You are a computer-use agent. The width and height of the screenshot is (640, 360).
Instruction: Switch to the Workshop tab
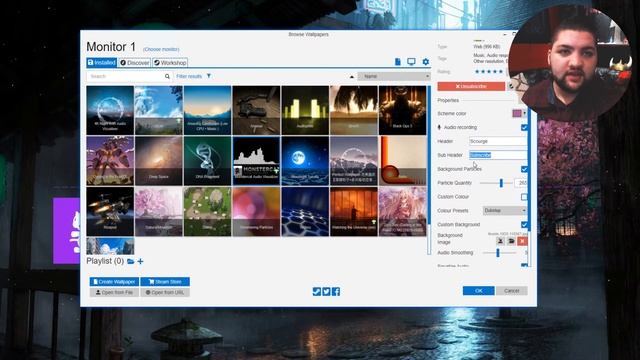coord(170,62)
